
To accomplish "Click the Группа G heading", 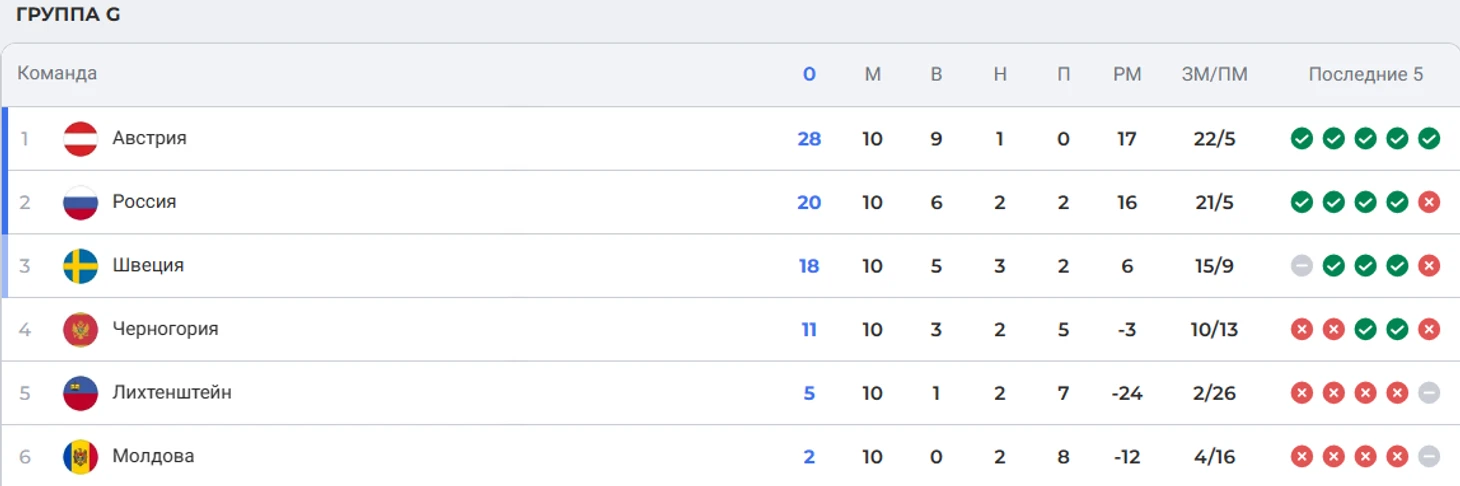I will point(68,16).
